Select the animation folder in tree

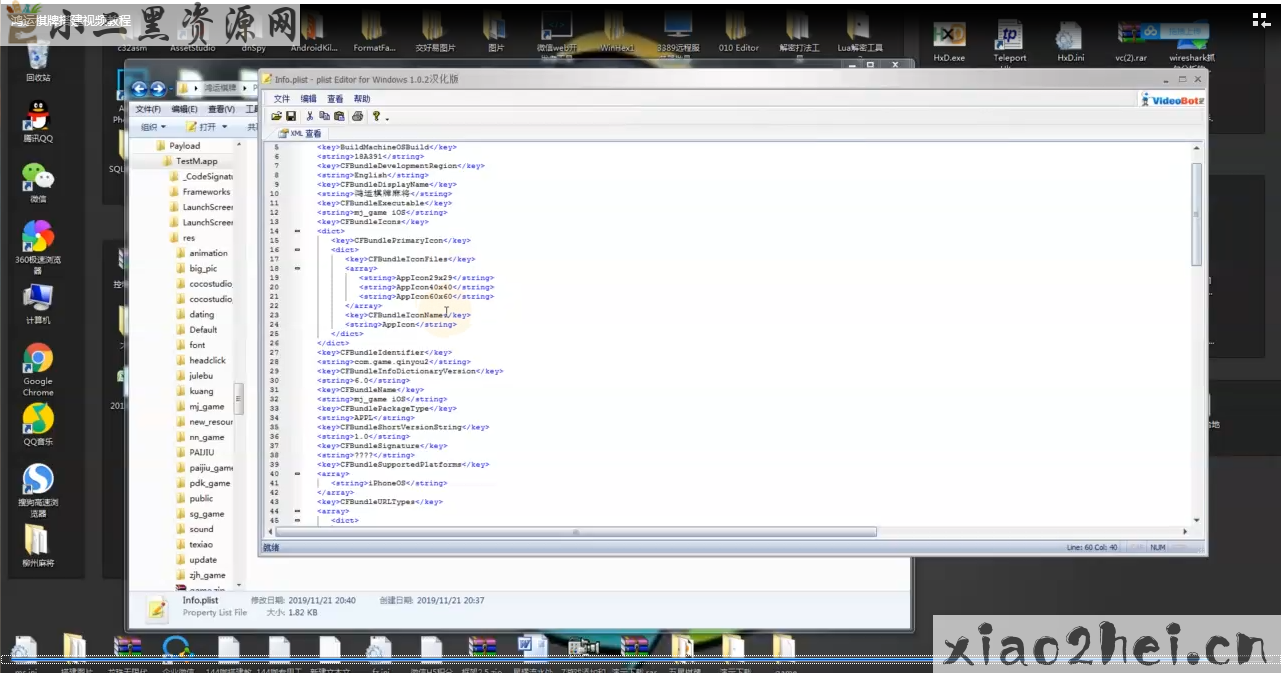201,253
